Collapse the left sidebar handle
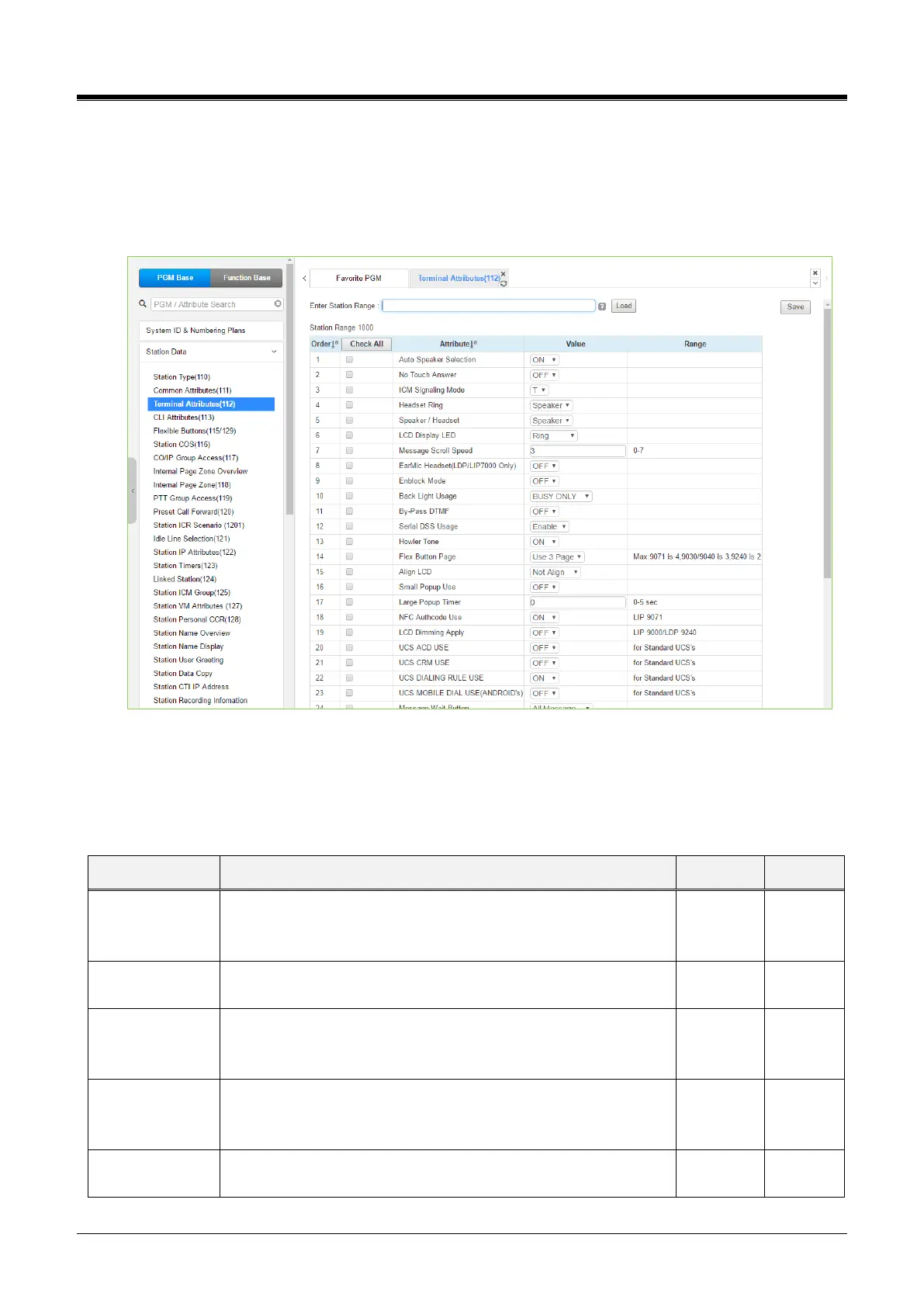The height and width of the screenshot is (1307, 924). coord(132,491)
